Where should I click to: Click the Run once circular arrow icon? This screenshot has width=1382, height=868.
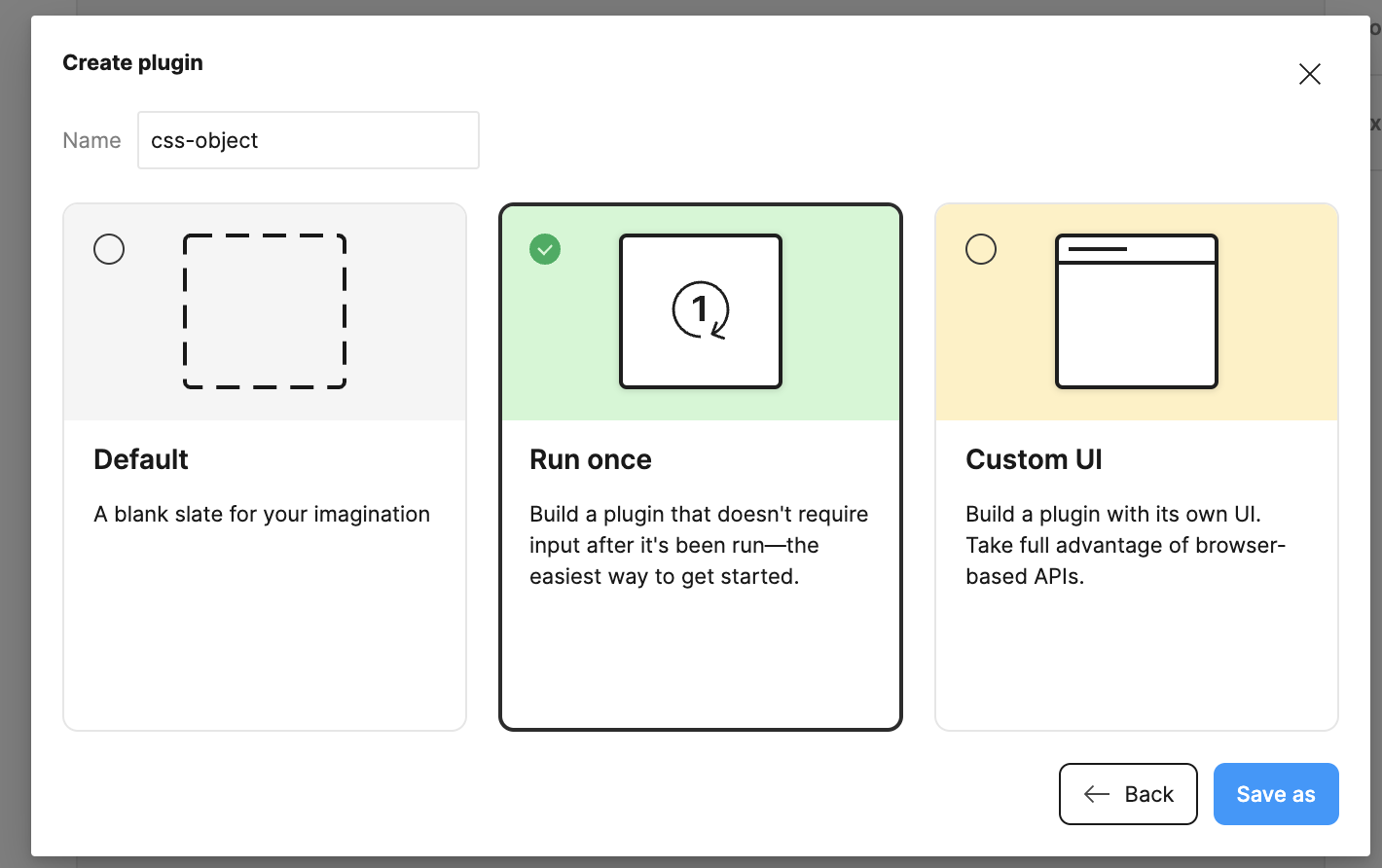click(701, 310)
